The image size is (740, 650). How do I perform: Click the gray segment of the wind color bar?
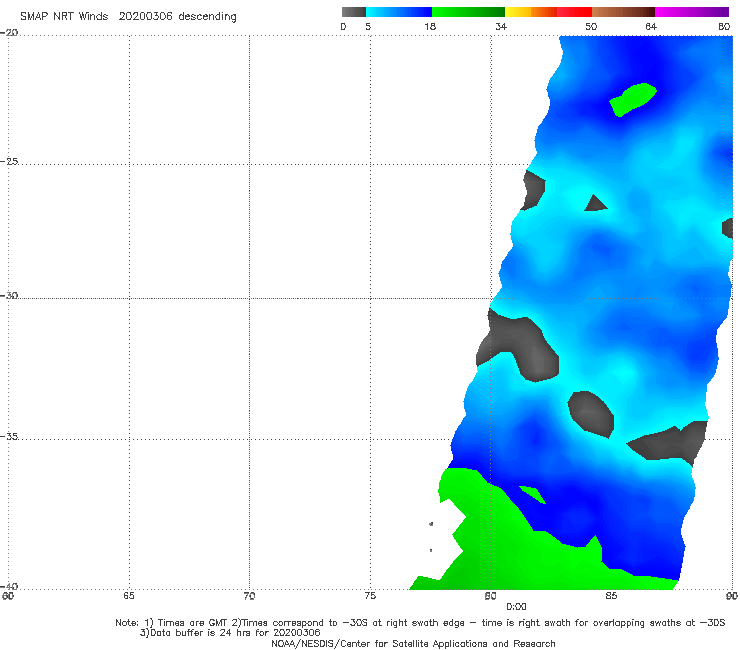(x=353, y=12)
